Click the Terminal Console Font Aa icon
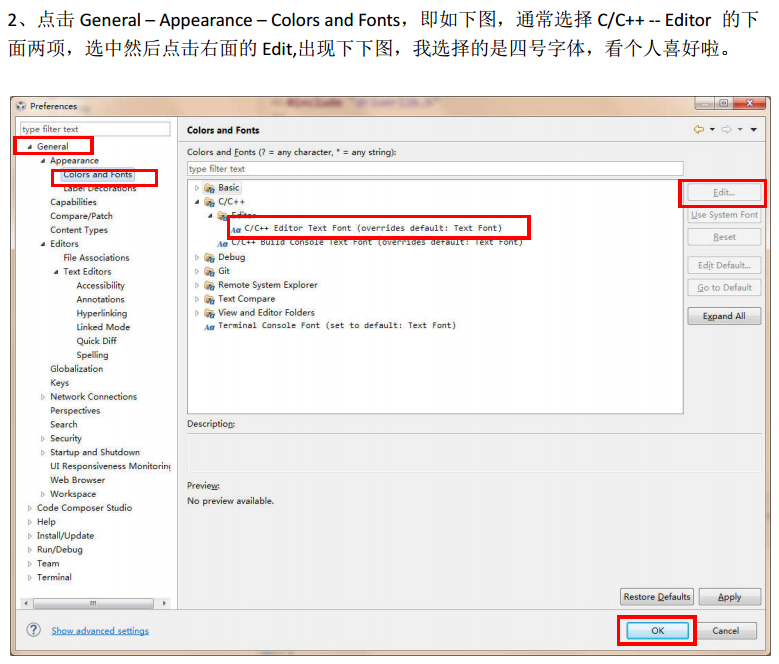The width and height of the screenshot is (779, 664). [x=209, y=327]
